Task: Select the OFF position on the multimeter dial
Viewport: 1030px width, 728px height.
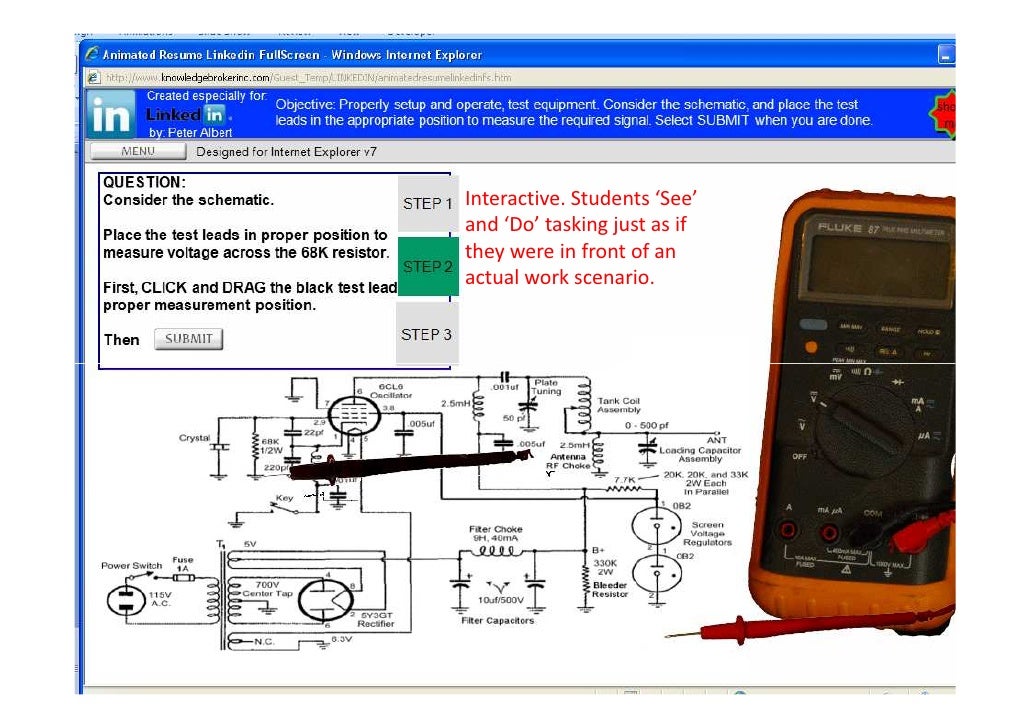Action: 799,456
